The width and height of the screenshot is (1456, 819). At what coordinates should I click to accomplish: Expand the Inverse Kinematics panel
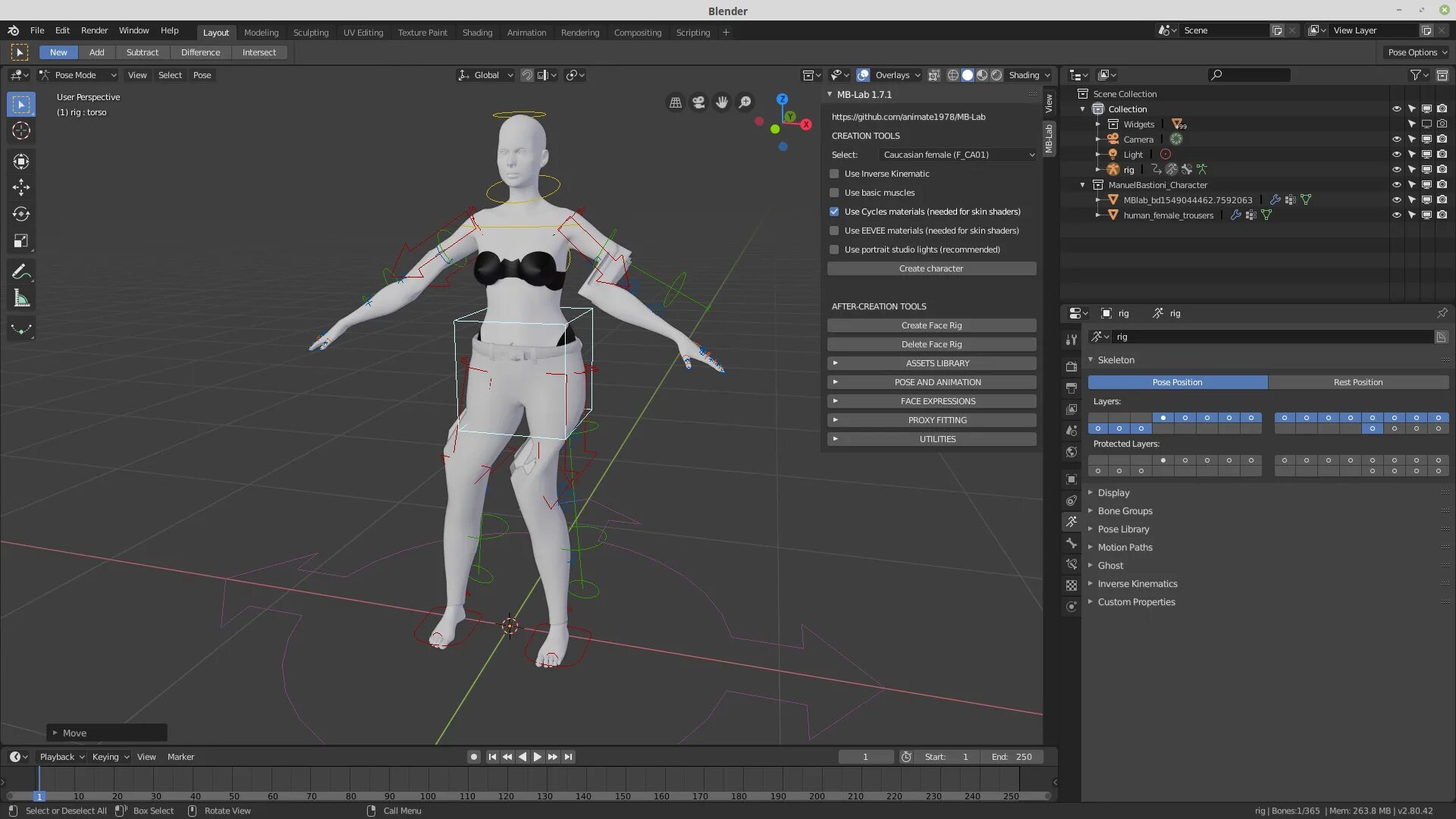pos(1137,584)
